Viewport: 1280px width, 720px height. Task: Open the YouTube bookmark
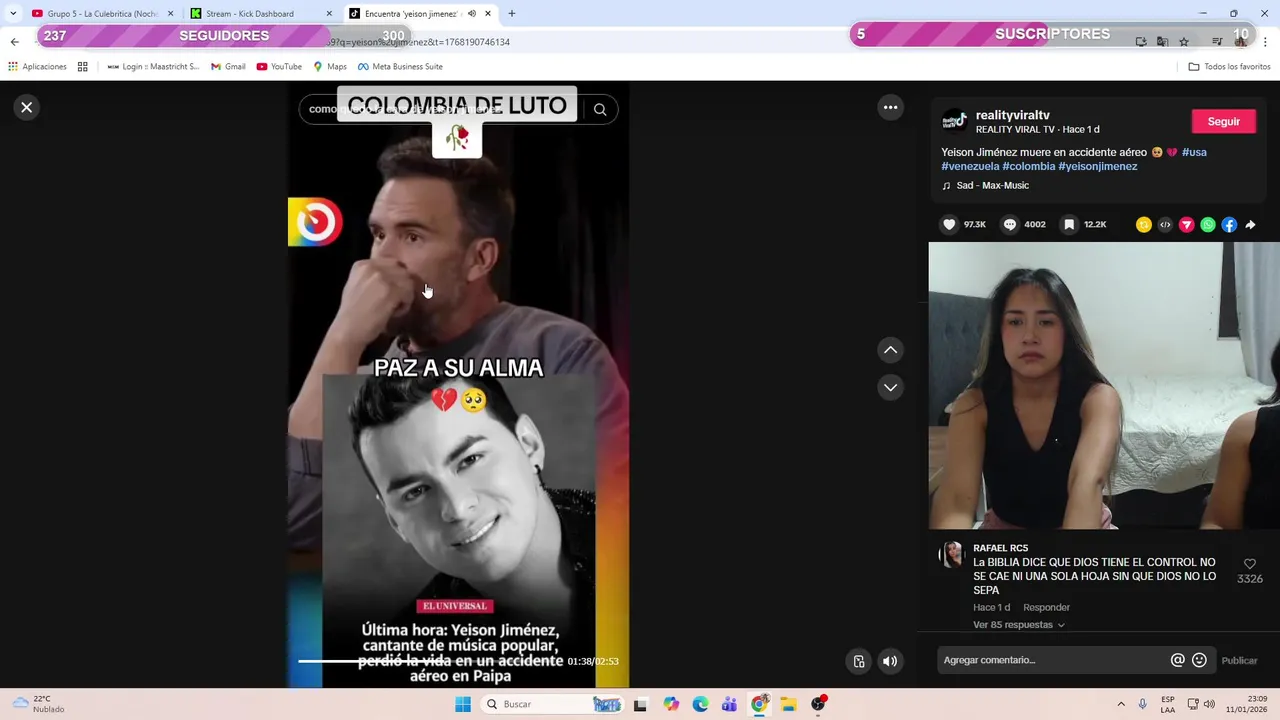[279, 67]
